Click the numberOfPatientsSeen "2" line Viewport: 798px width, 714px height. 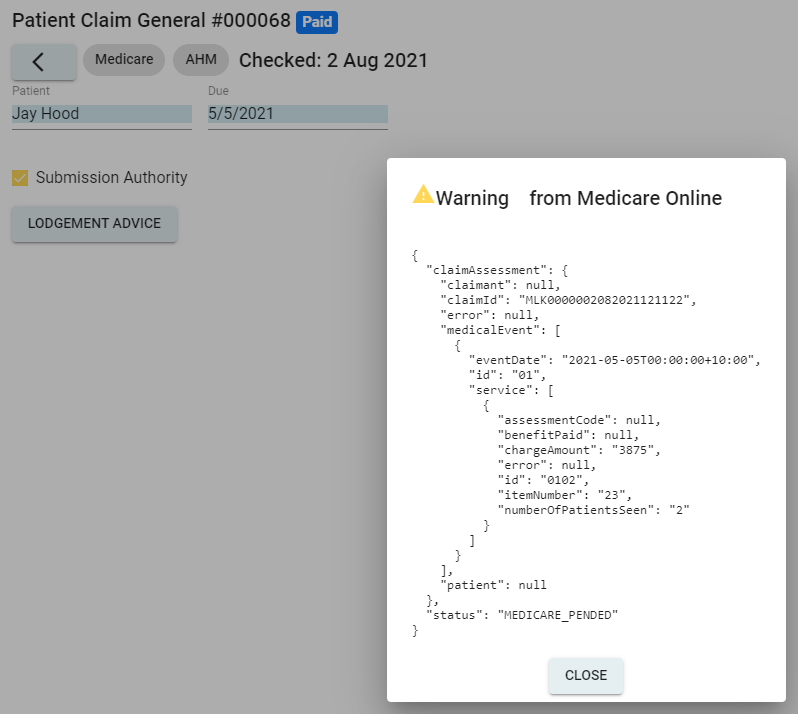(593, 510)
